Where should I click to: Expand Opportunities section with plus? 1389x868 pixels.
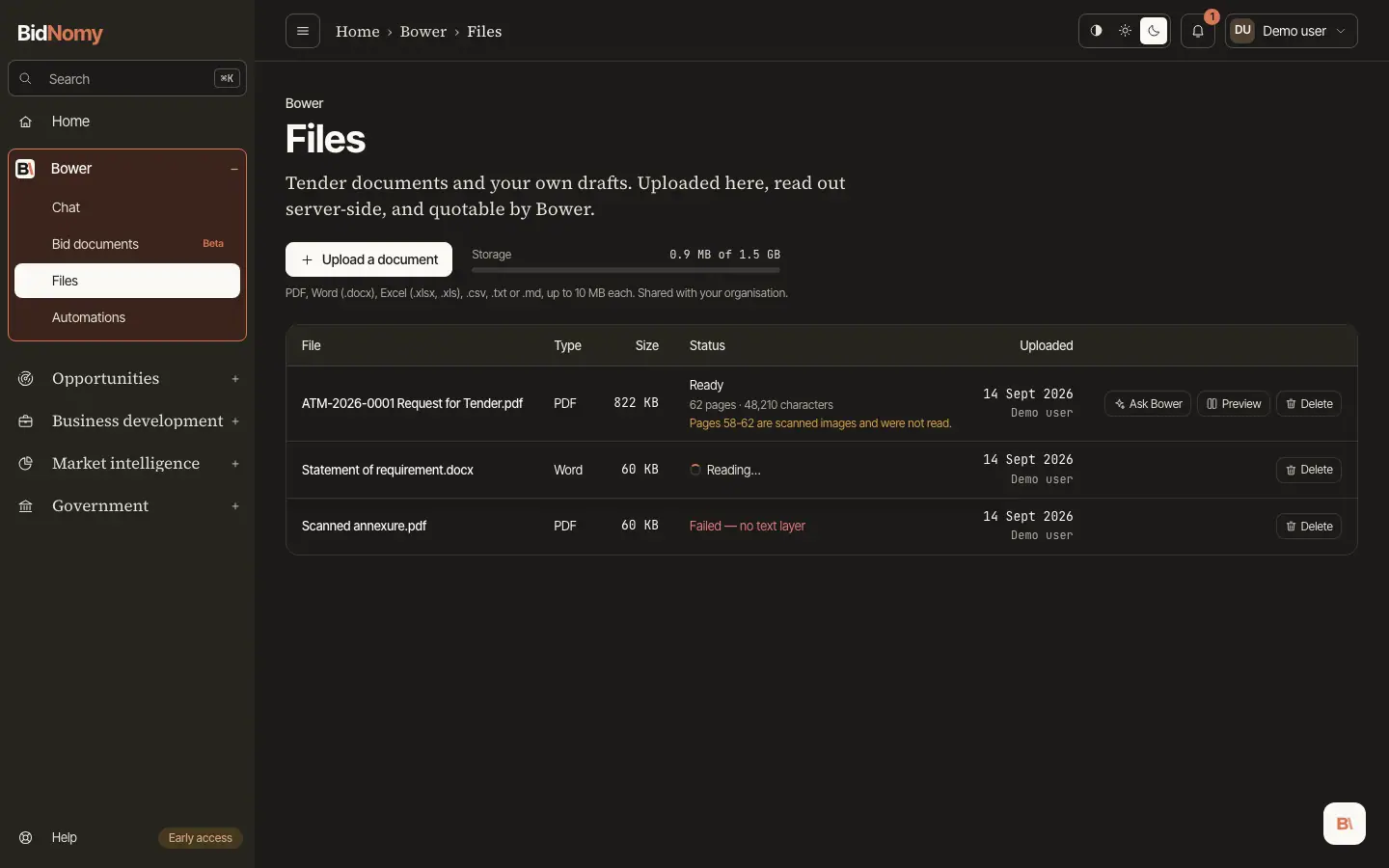coord(235,379)
